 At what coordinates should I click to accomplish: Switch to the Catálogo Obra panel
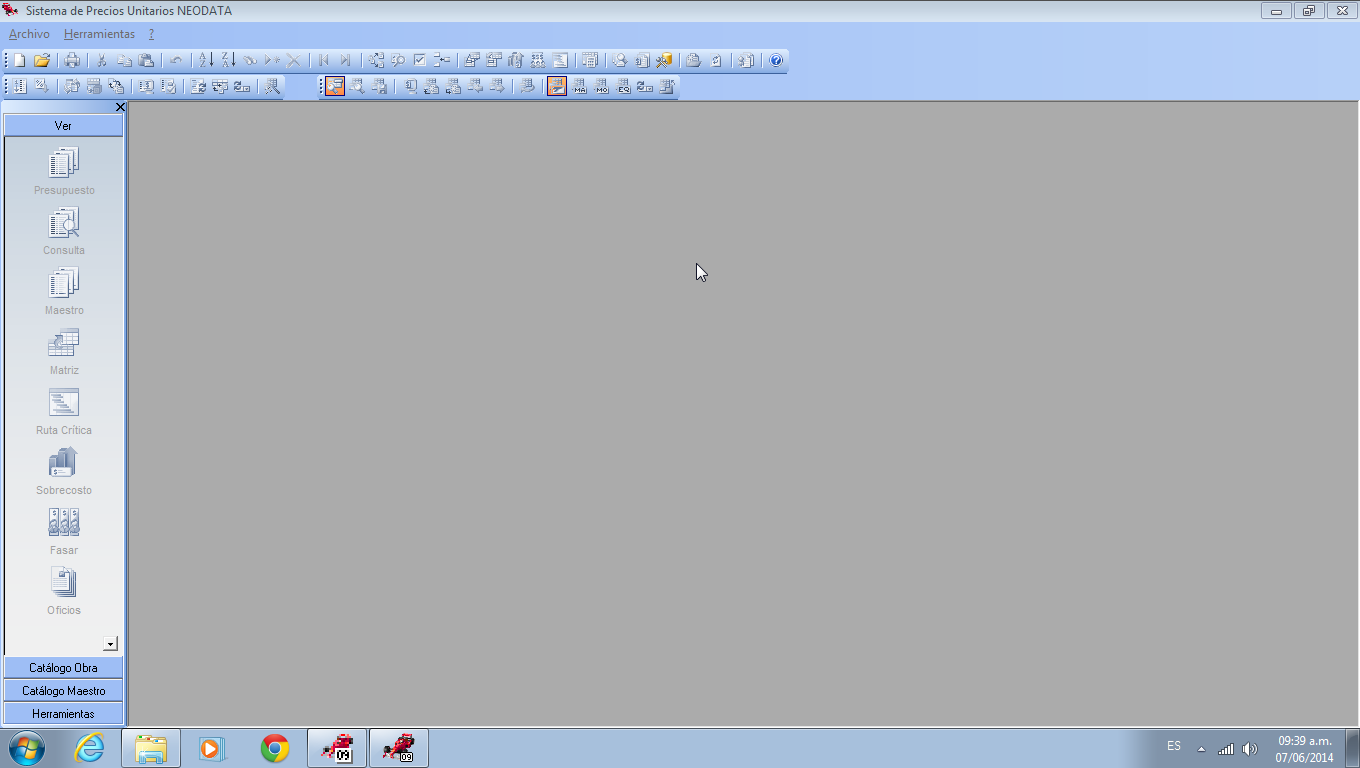[63, 667]
